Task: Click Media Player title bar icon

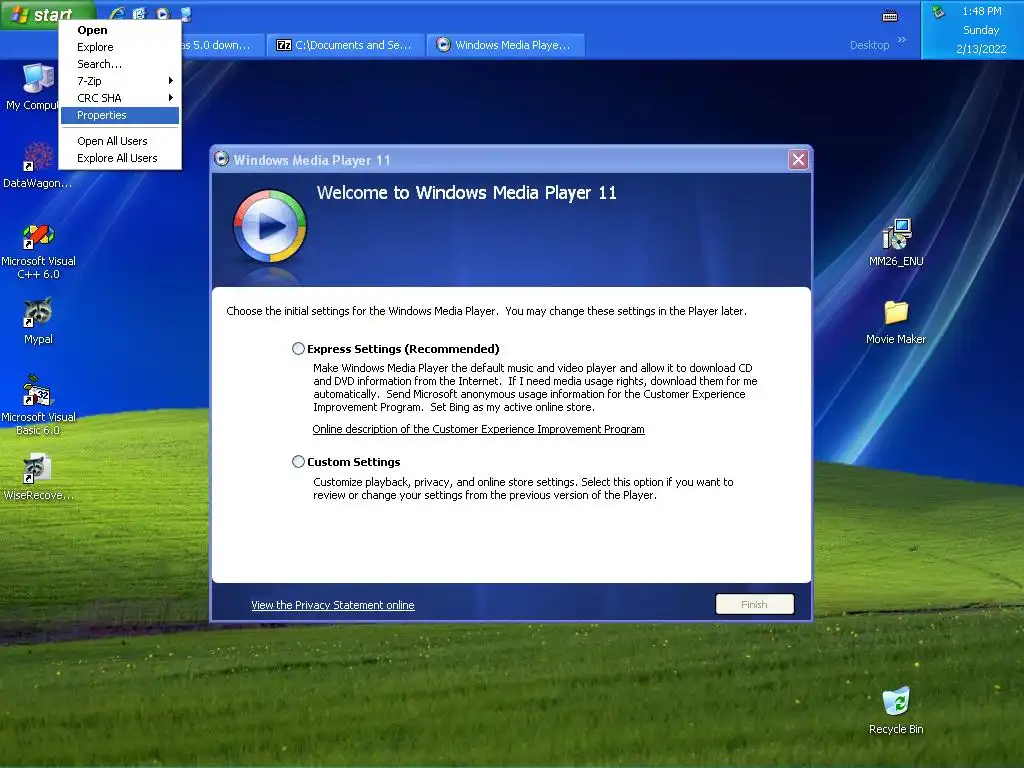Action: pos(222,159)
